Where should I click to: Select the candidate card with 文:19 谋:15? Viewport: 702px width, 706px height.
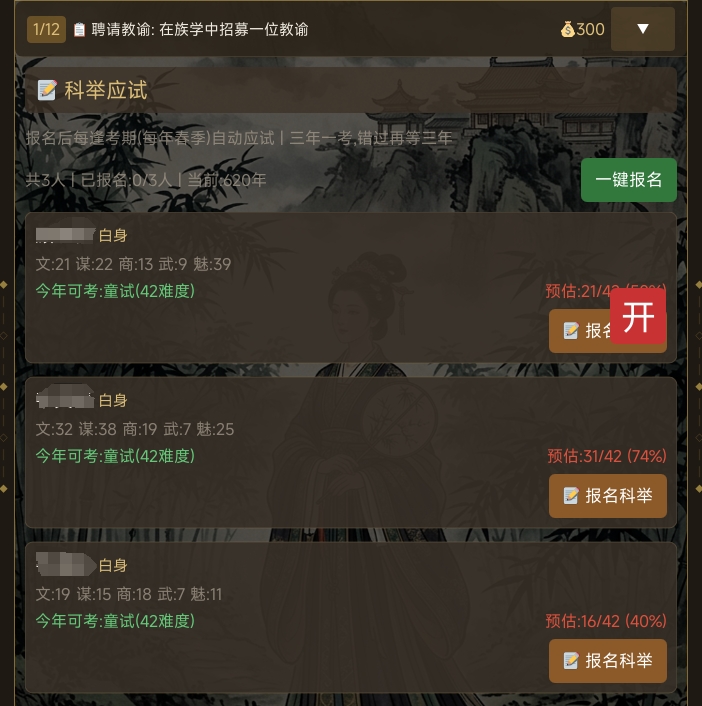(351, 617)
